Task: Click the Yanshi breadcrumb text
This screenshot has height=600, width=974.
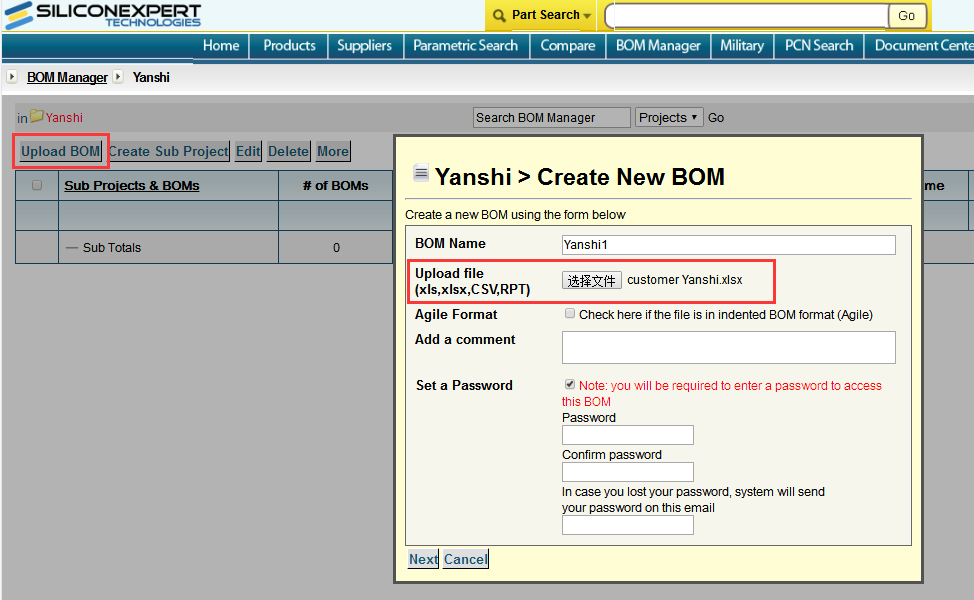Action: pyautogui.click(x=151, y=77)
